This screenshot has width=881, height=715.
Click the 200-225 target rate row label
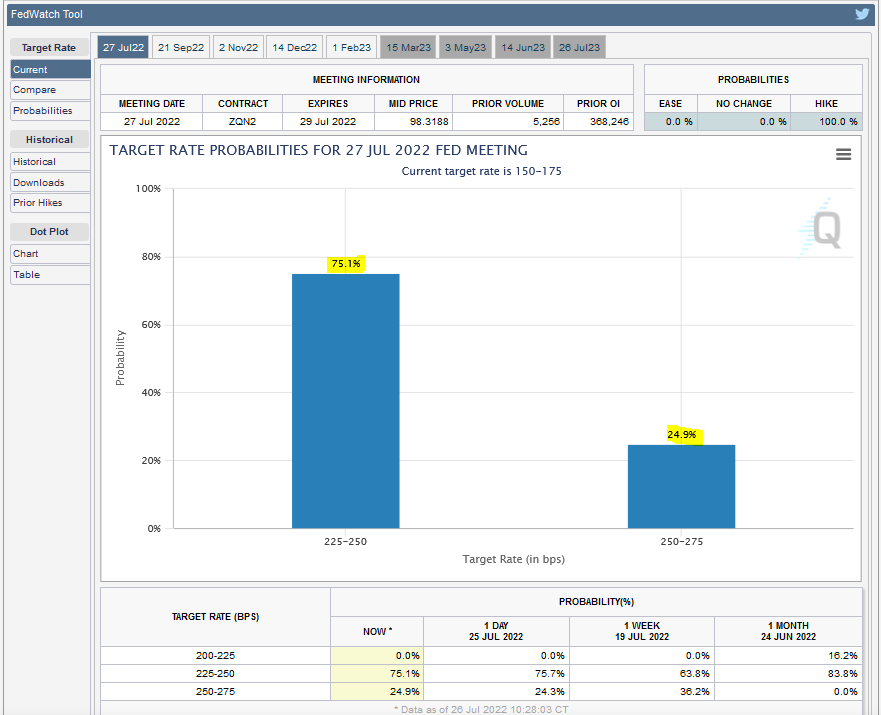pyautogui.click(x=215, y=655)
